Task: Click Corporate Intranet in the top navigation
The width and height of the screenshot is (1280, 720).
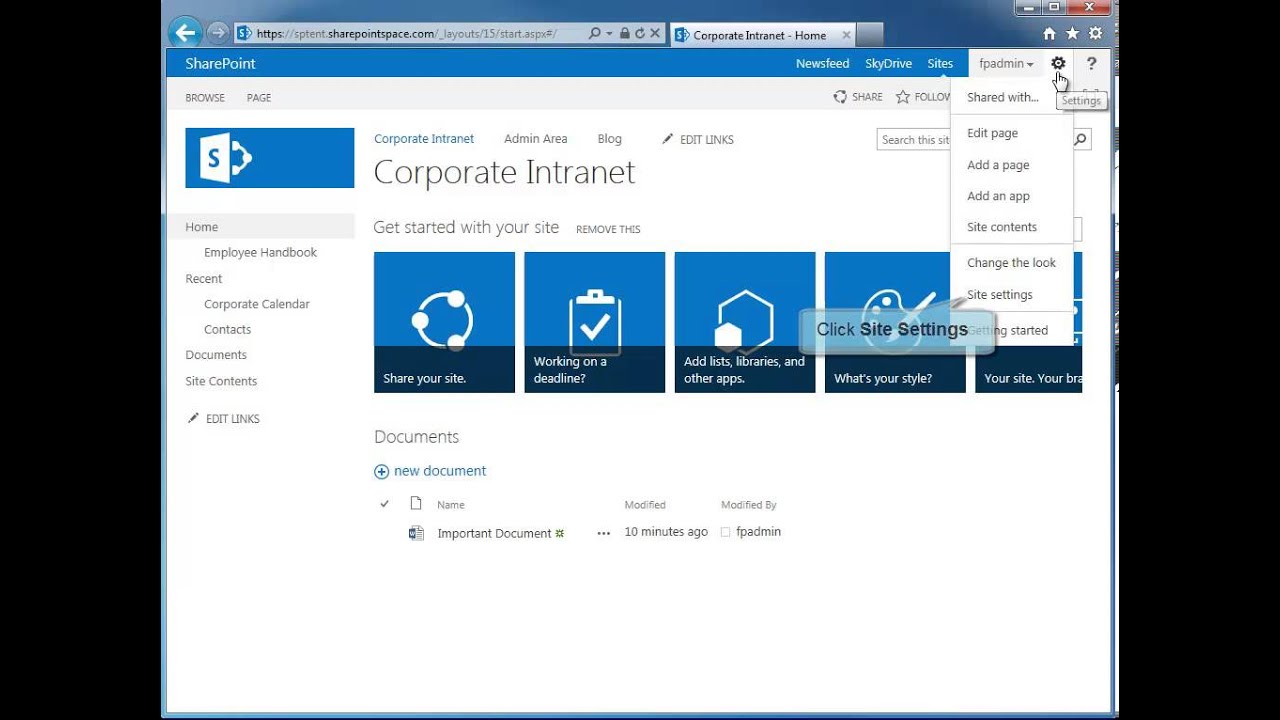Action: (424, 139)
